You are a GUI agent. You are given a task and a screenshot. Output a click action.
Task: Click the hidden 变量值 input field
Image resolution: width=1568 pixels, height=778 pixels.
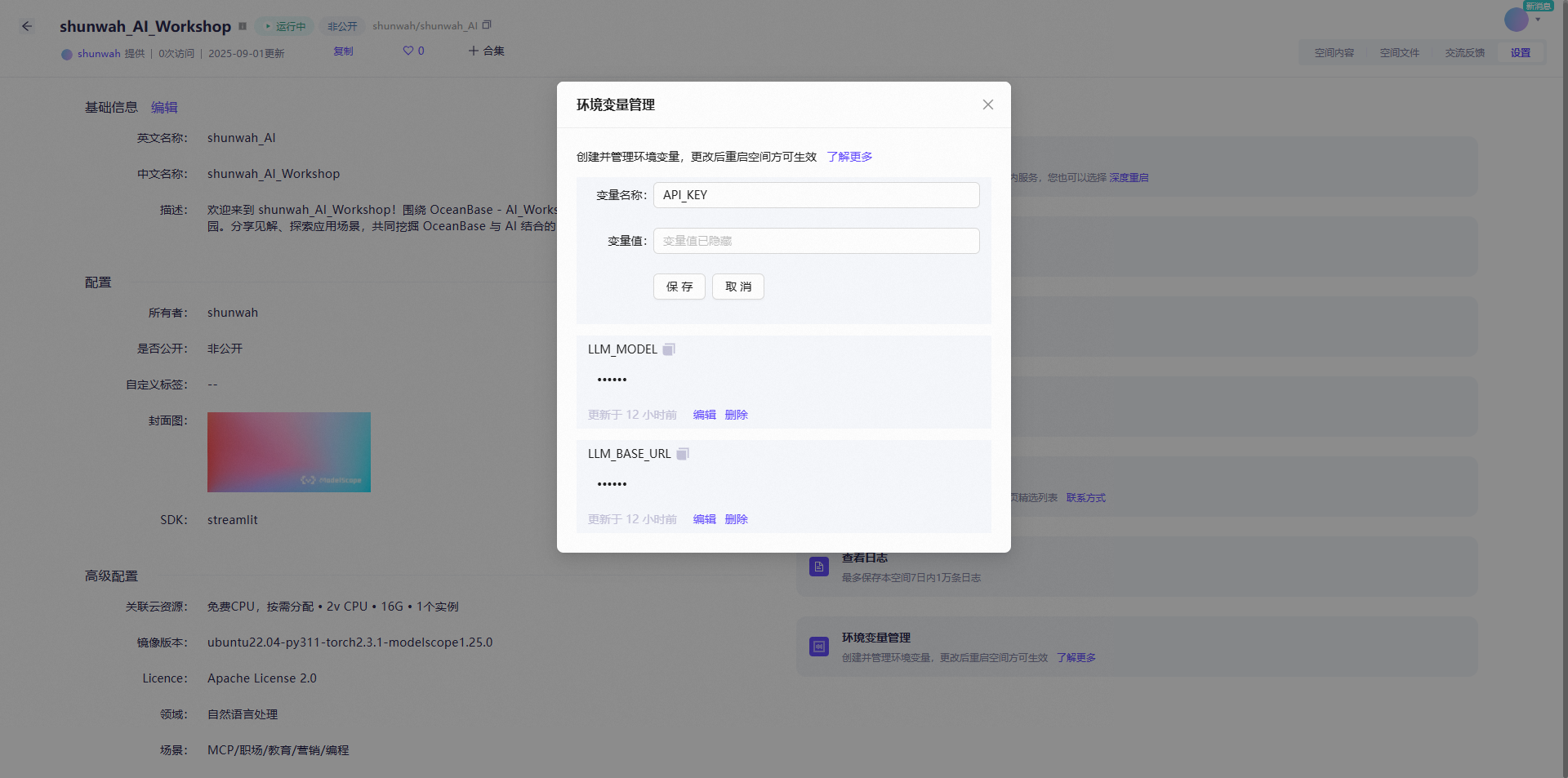point(815,240)
